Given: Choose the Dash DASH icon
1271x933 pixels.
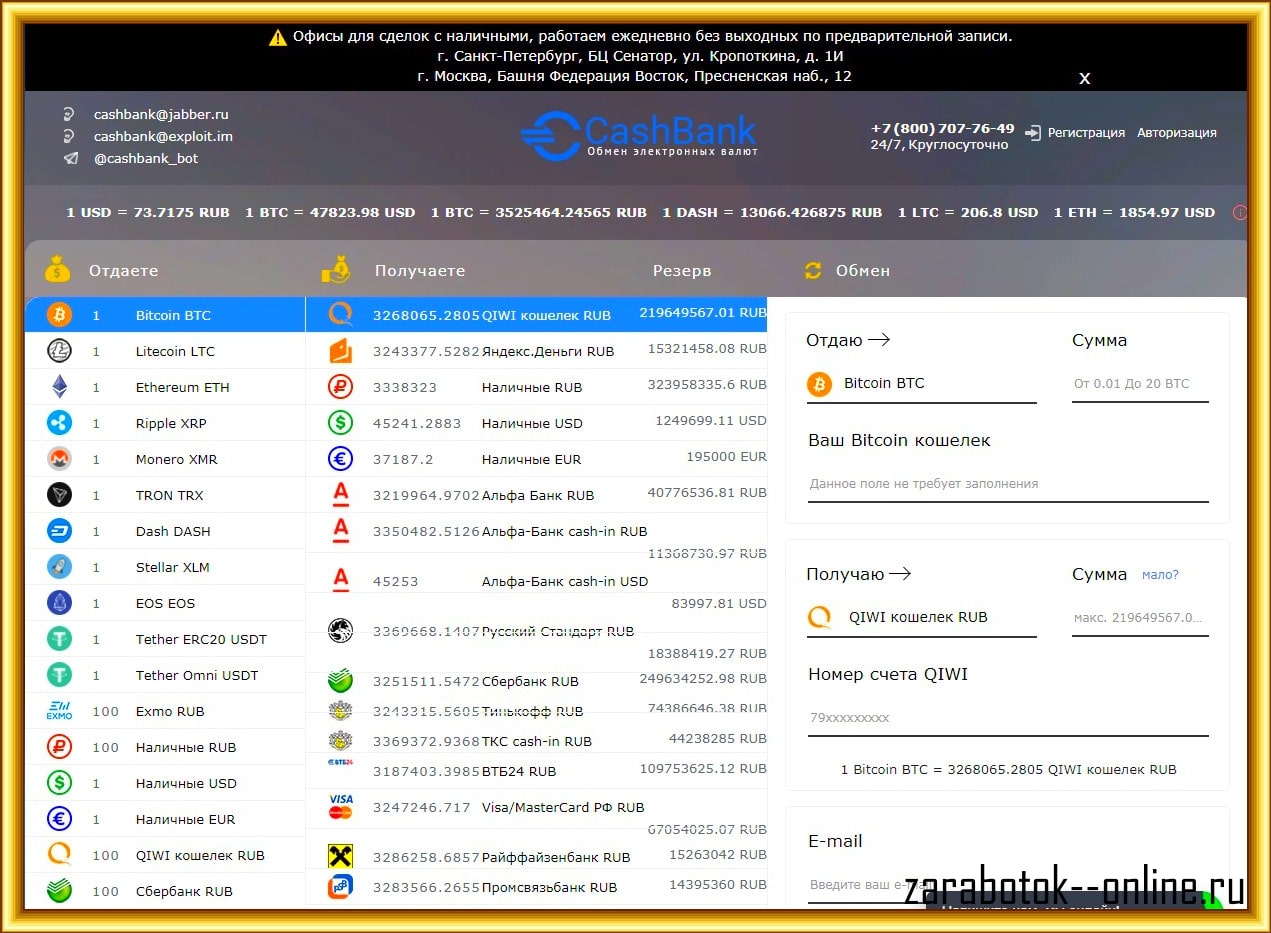Looking at the screenshot, I should 60,531.
